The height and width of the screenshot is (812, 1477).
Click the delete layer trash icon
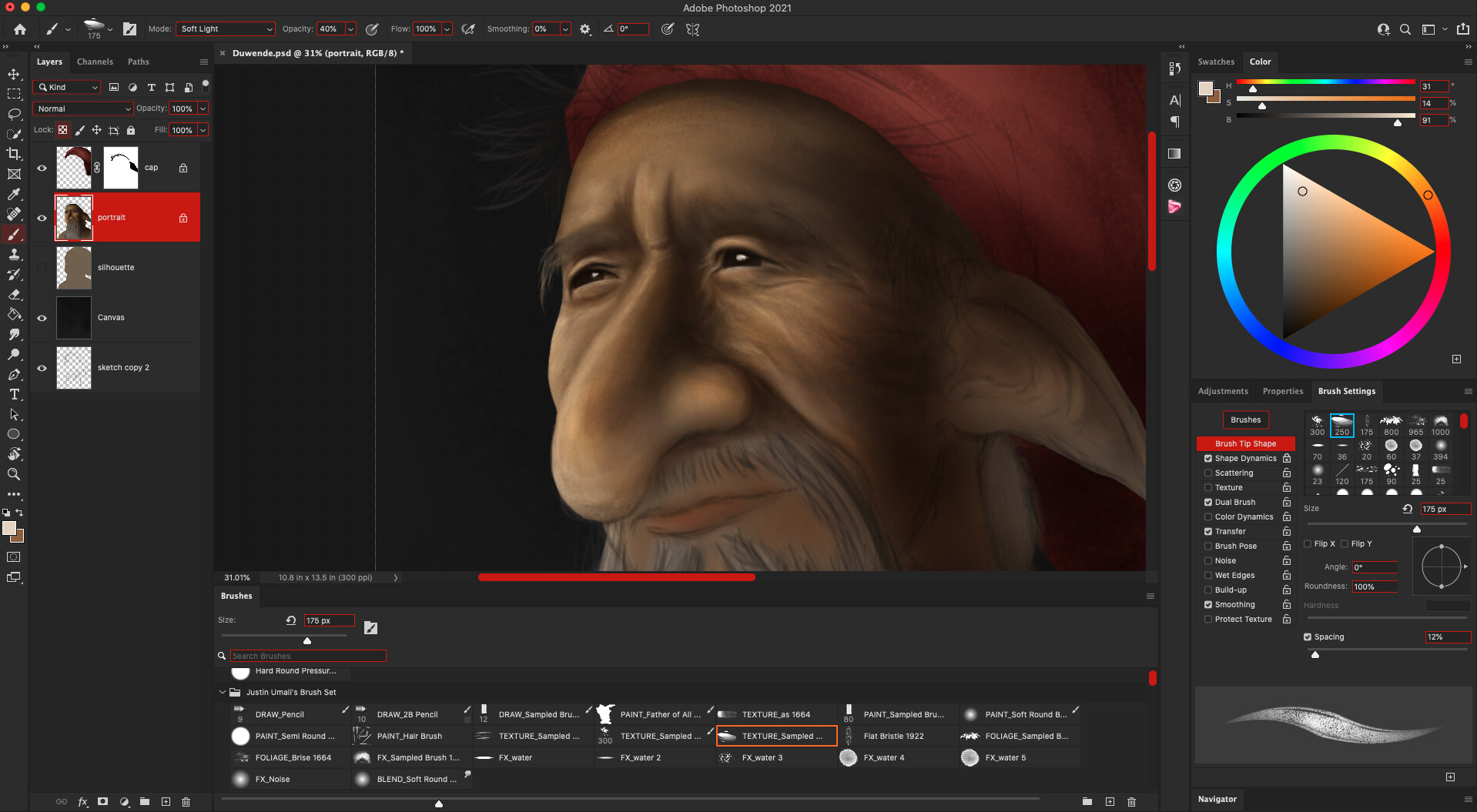tap(186, 801)
